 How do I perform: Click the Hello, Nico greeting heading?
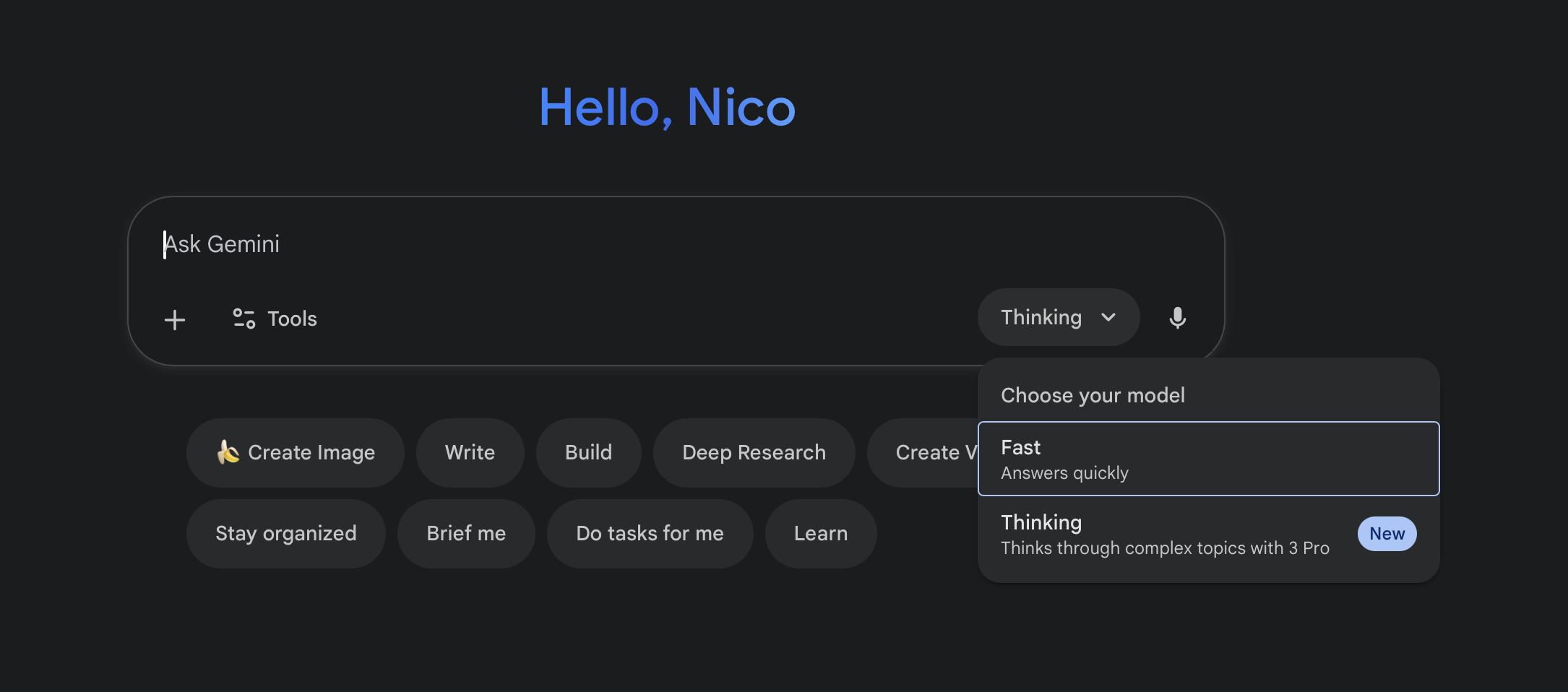pyautogui.click(x=666, y=108)
